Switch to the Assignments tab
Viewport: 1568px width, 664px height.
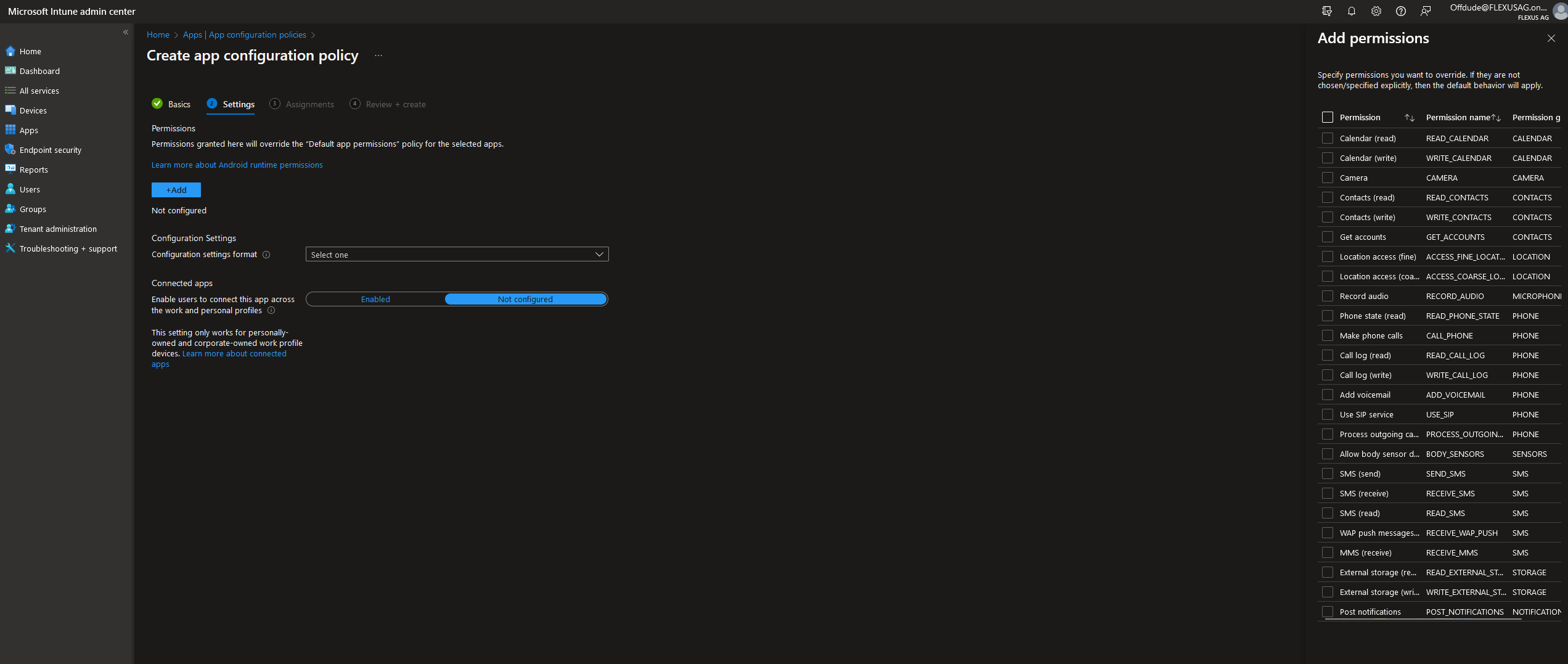pos(309,104)
